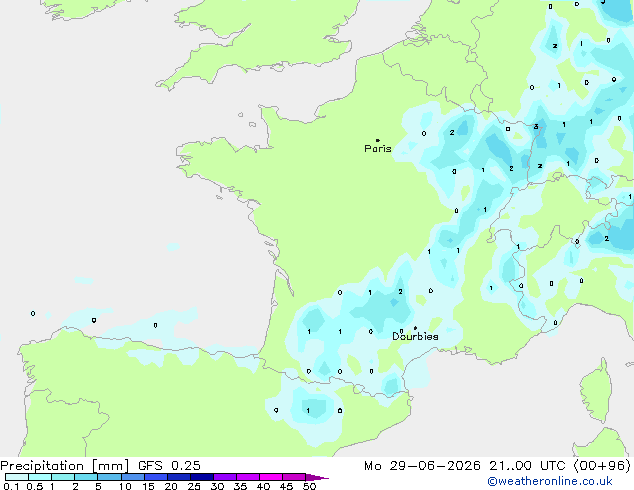Select the 40–45 mm magenta legend box
This screenshot has height=490, width=634.
click(271, 477)
